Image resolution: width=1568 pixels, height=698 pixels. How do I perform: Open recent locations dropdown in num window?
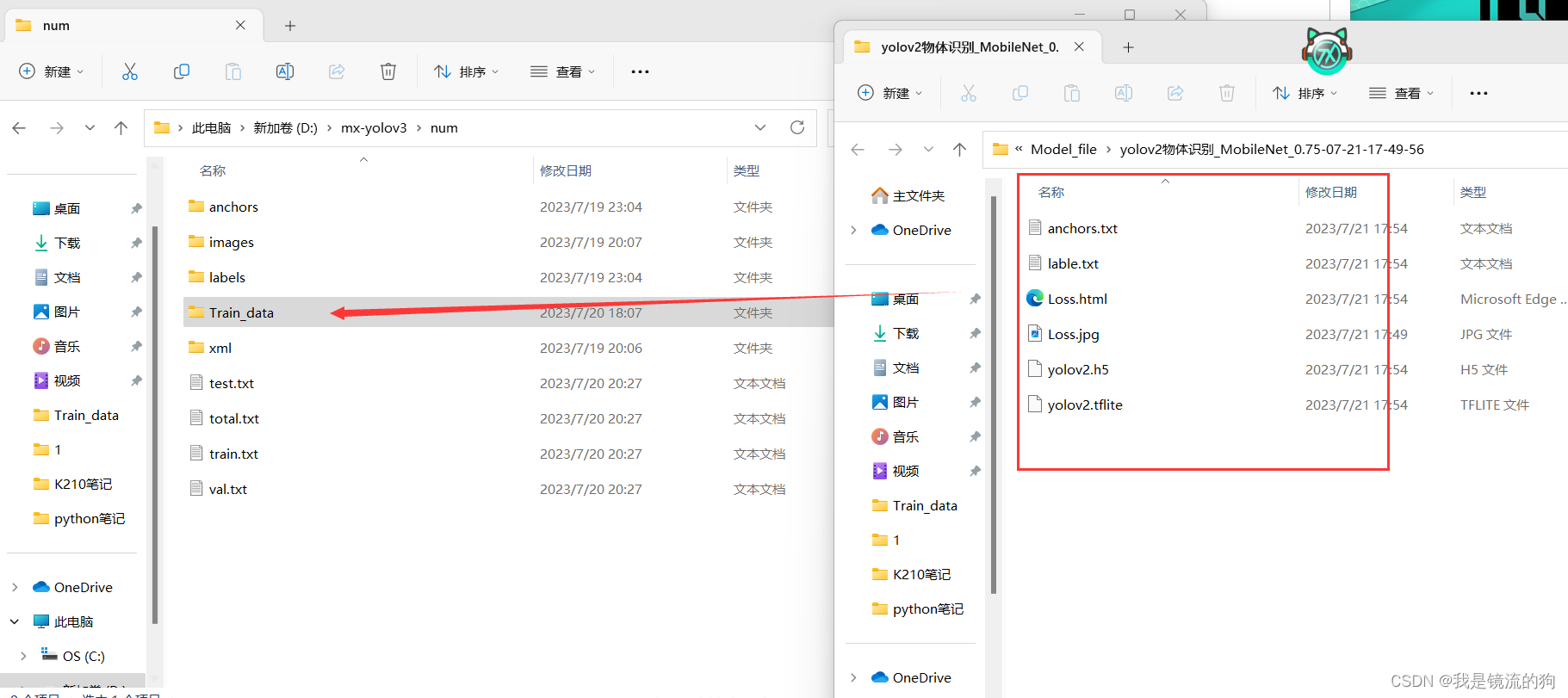click(90, 127)
